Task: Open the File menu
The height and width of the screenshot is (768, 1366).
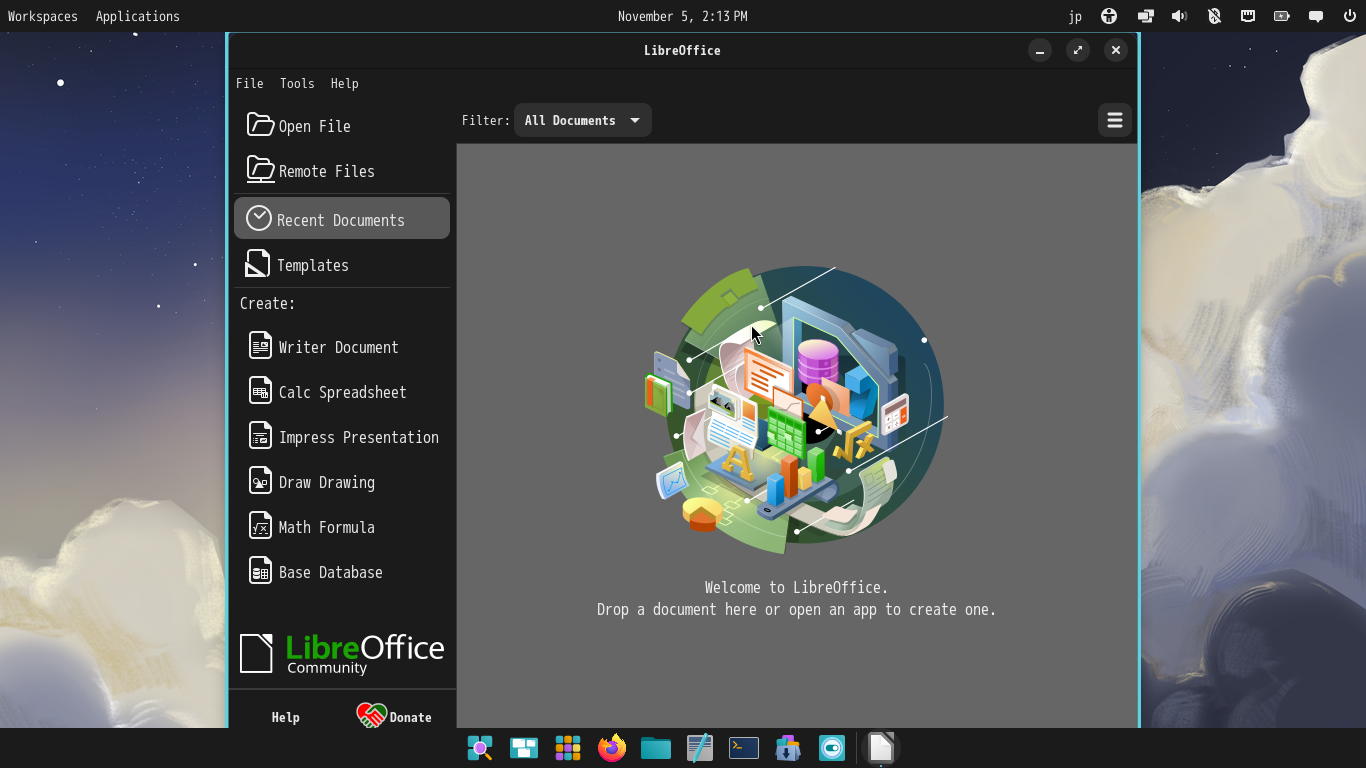Action: (249, 83)
